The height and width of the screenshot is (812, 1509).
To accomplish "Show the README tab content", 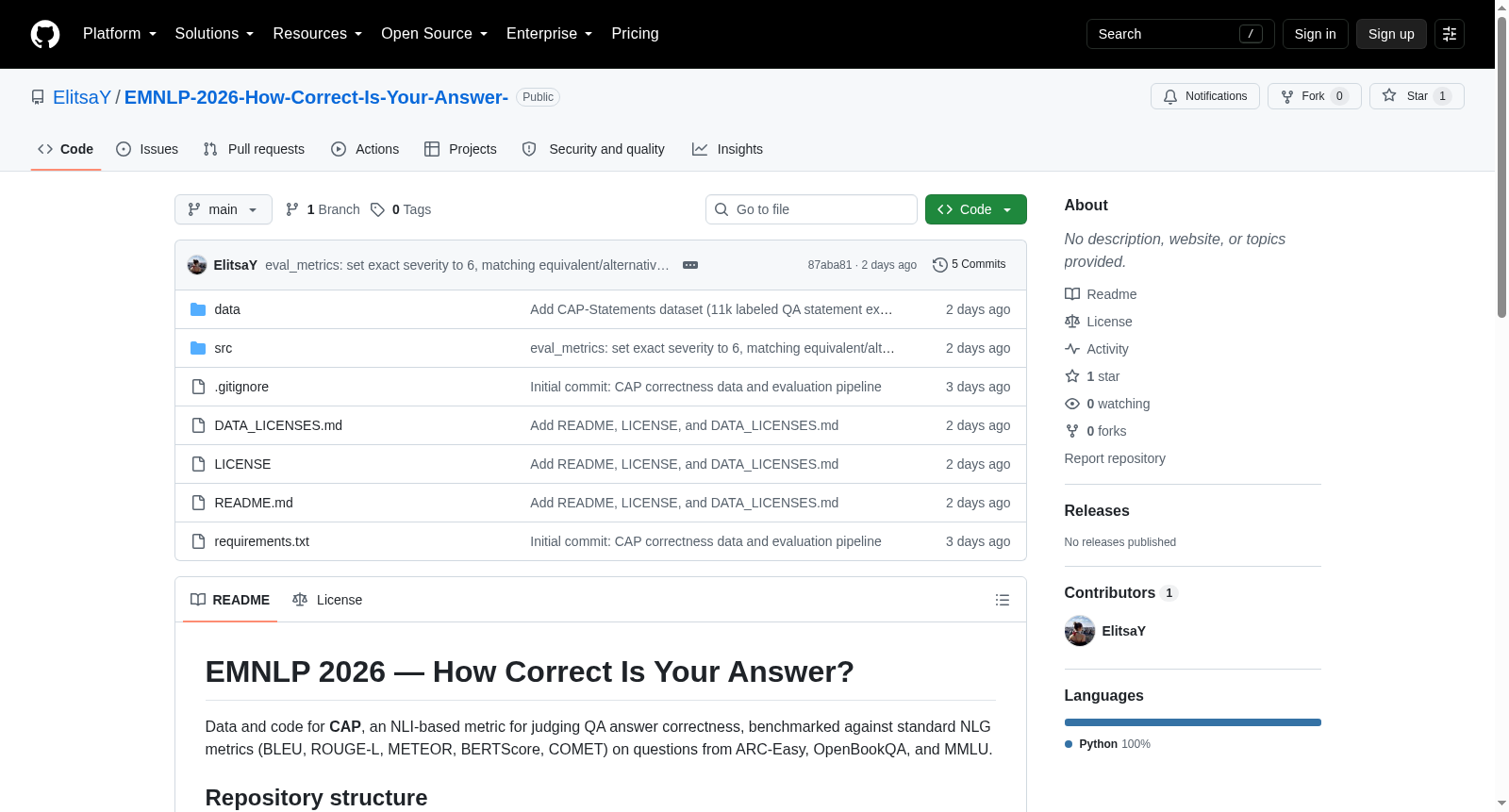I will coord(230,600).
